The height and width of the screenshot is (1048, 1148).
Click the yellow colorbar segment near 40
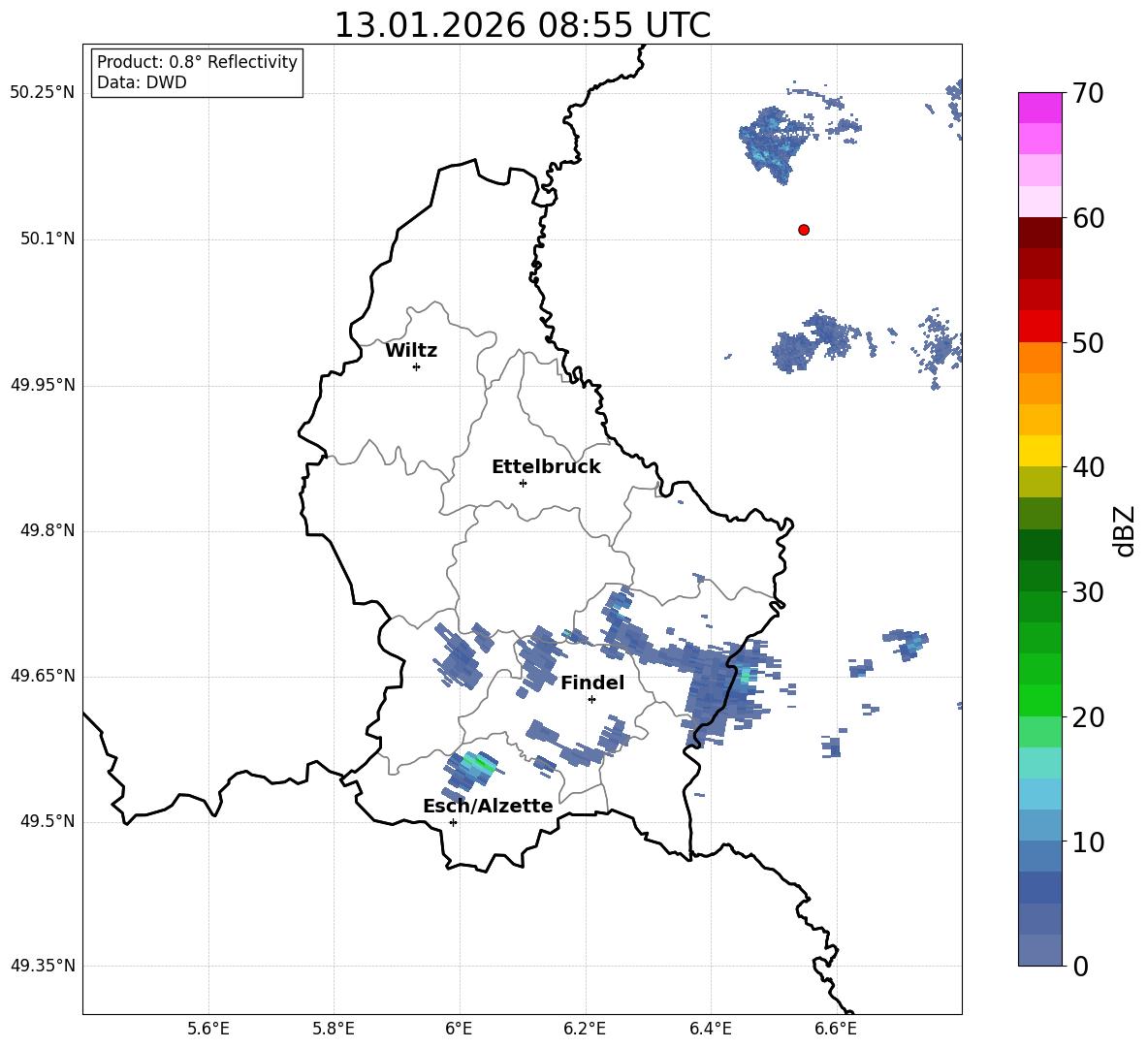coord(1040,451)
